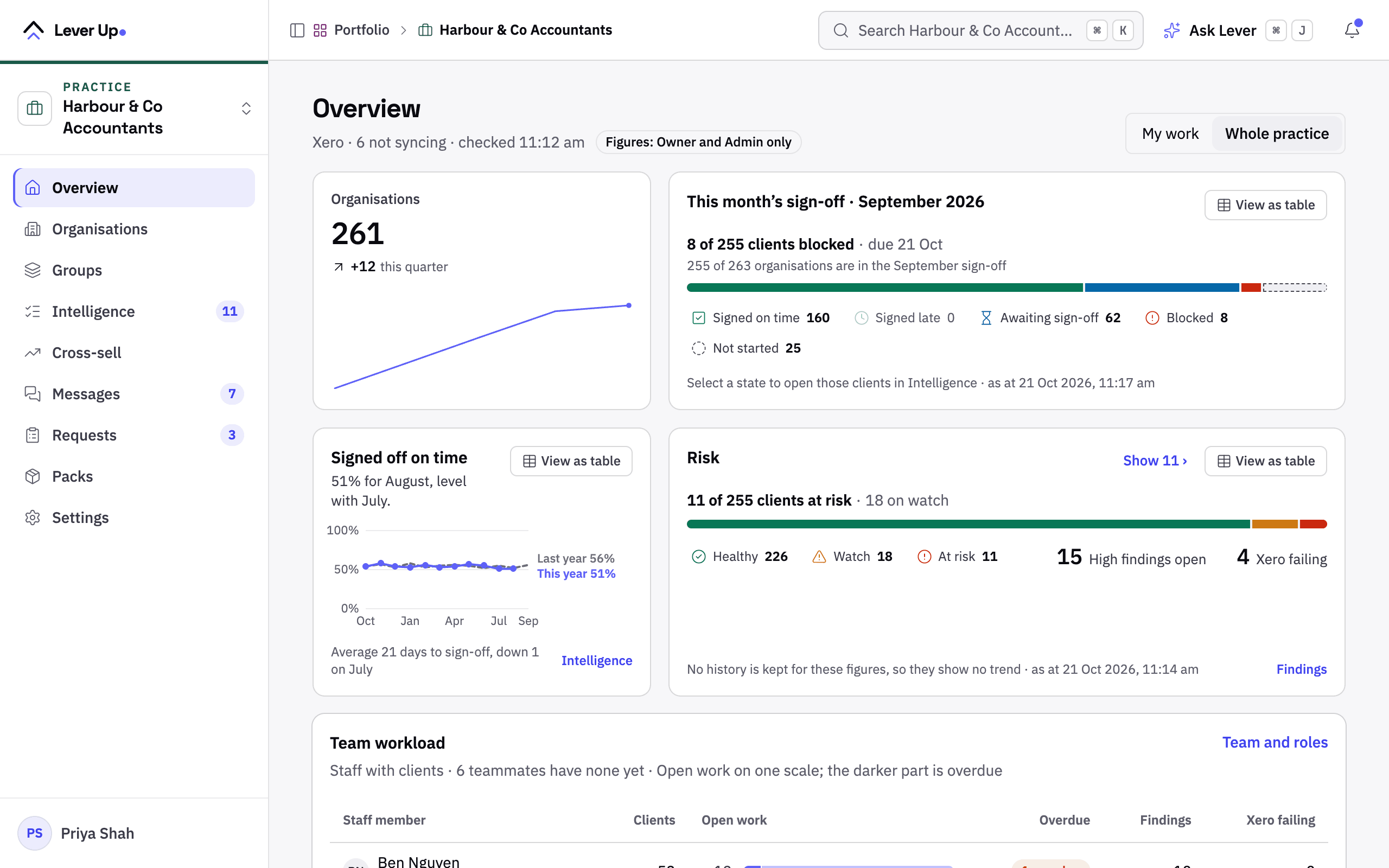Viewport: 1389px width, 868px height.
Task: Click blue awaiting segment of sign-off bar
Action: click(1162, 288)
